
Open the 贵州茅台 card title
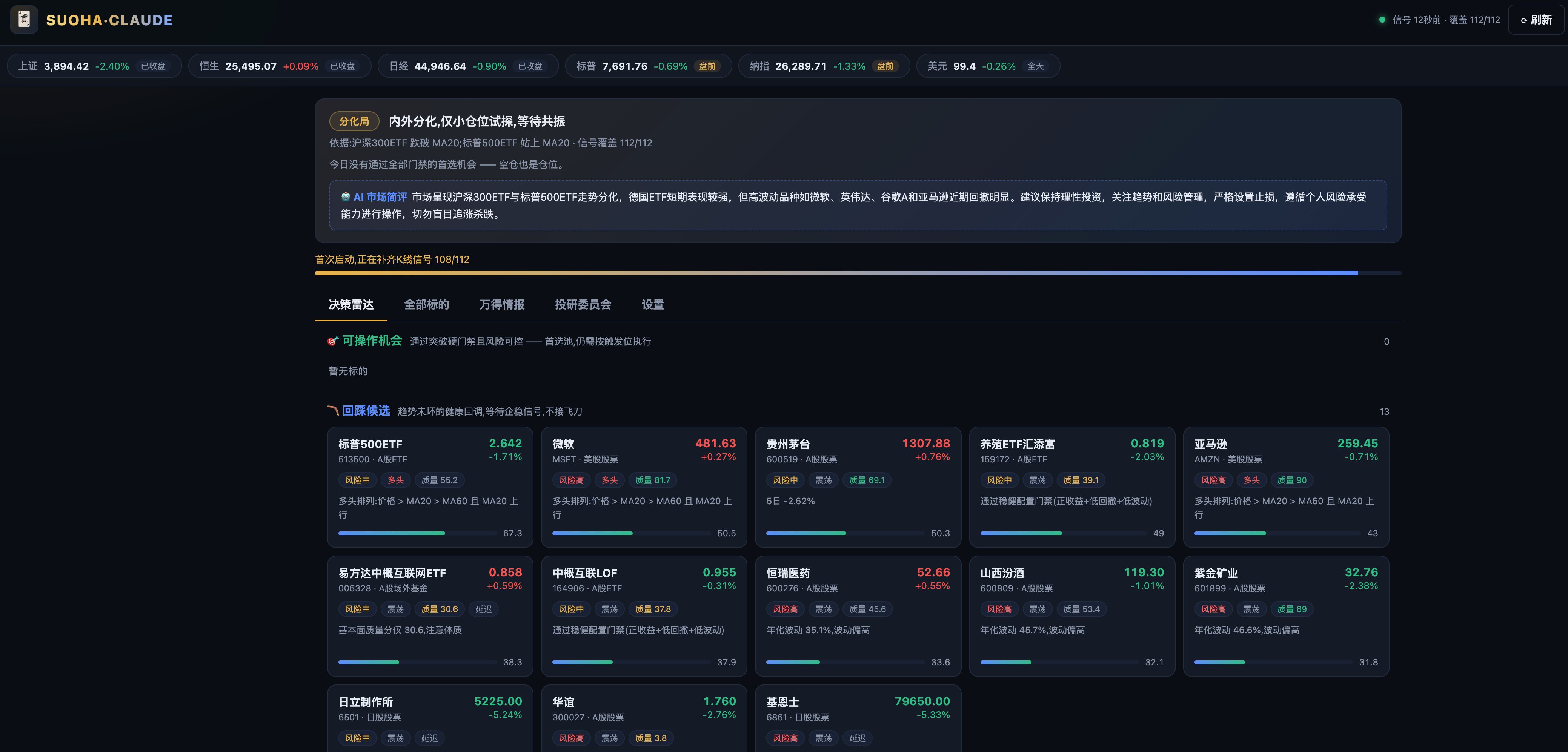pyautogui.click(x=788, y=444)
